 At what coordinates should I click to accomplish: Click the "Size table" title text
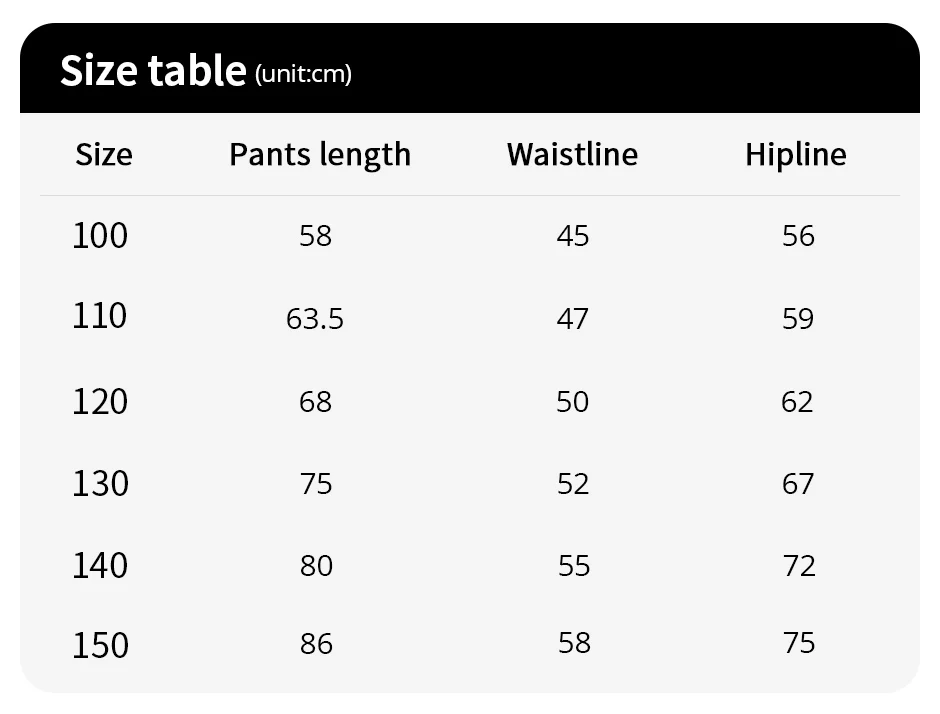click(152, 71)
